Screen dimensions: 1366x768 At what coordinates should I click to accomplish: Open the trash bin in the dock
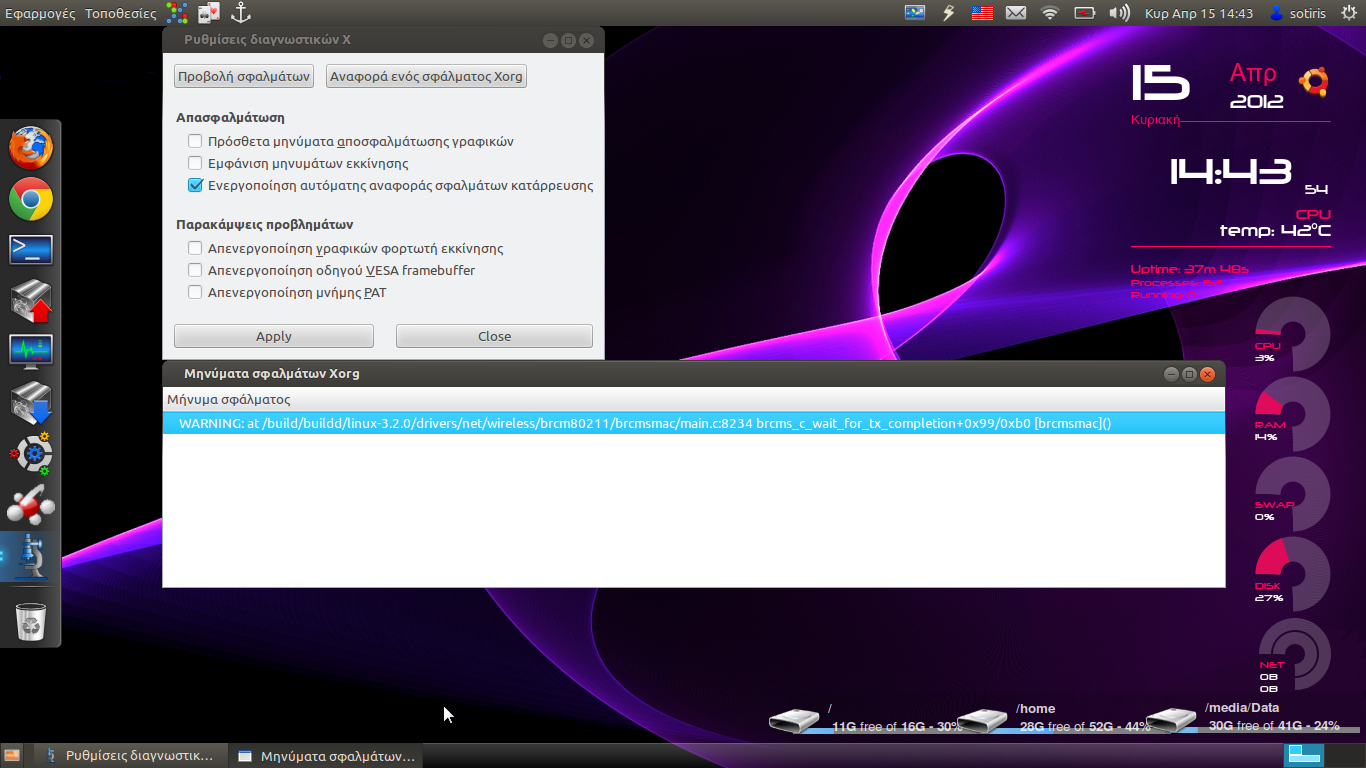coord(31,622)
